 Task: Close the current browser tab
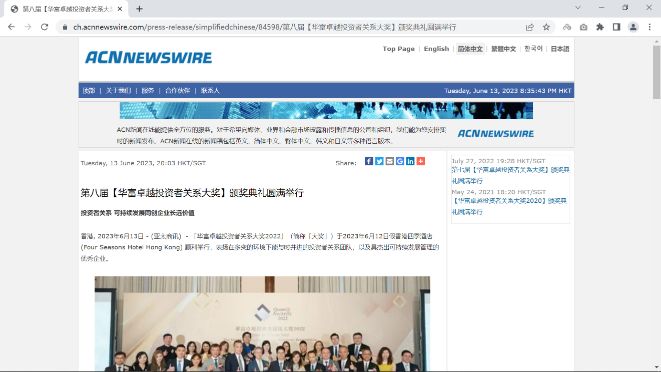pos(120,9)
